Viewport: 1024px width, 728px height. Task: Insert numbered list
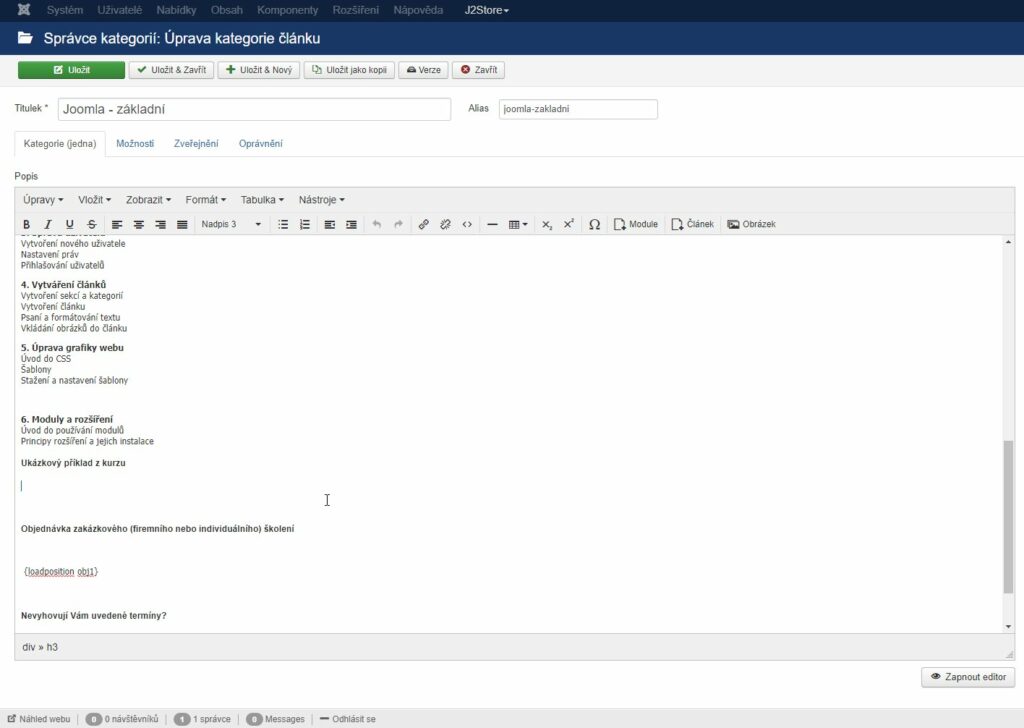point(304,224)
